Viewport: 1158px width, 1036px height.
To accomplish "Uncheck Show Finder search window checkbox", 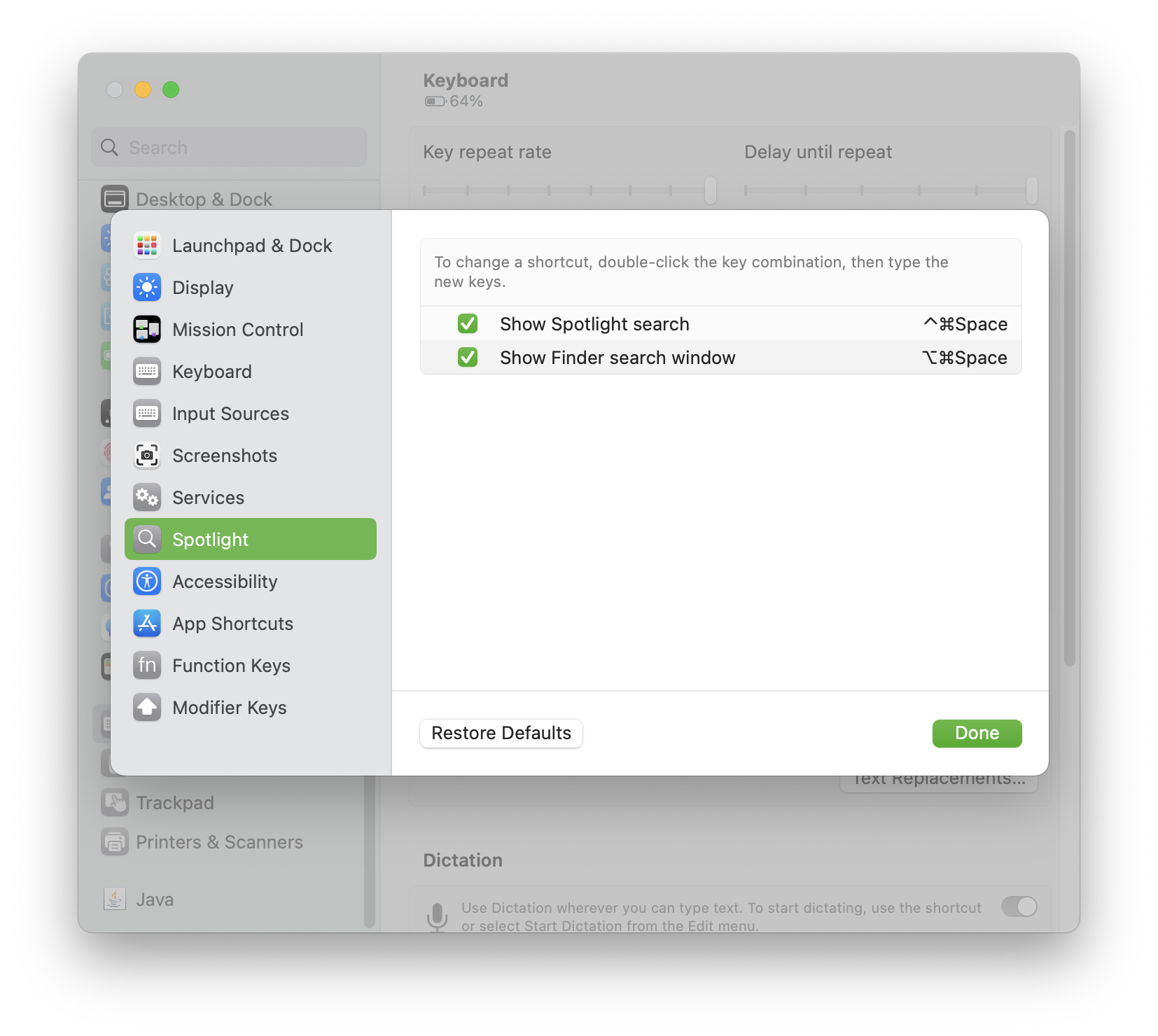I will pos(468,357).
